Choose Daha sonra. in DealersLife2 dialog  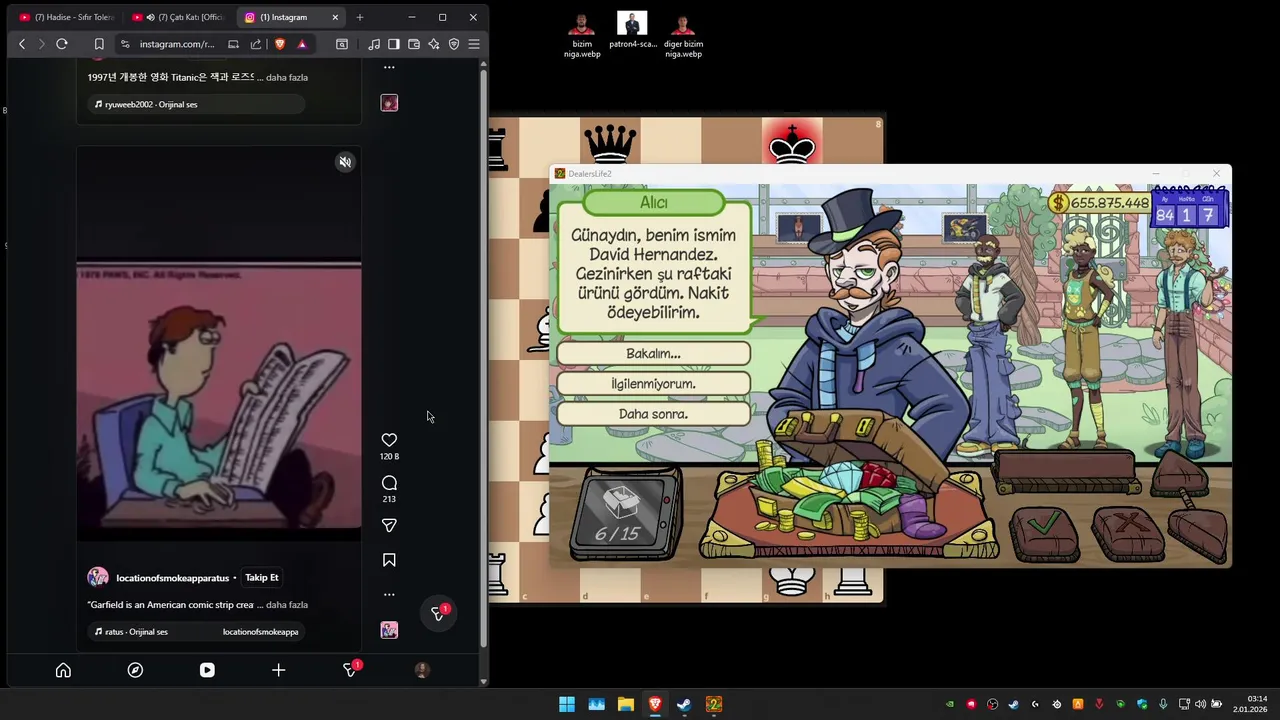[653, 413]
